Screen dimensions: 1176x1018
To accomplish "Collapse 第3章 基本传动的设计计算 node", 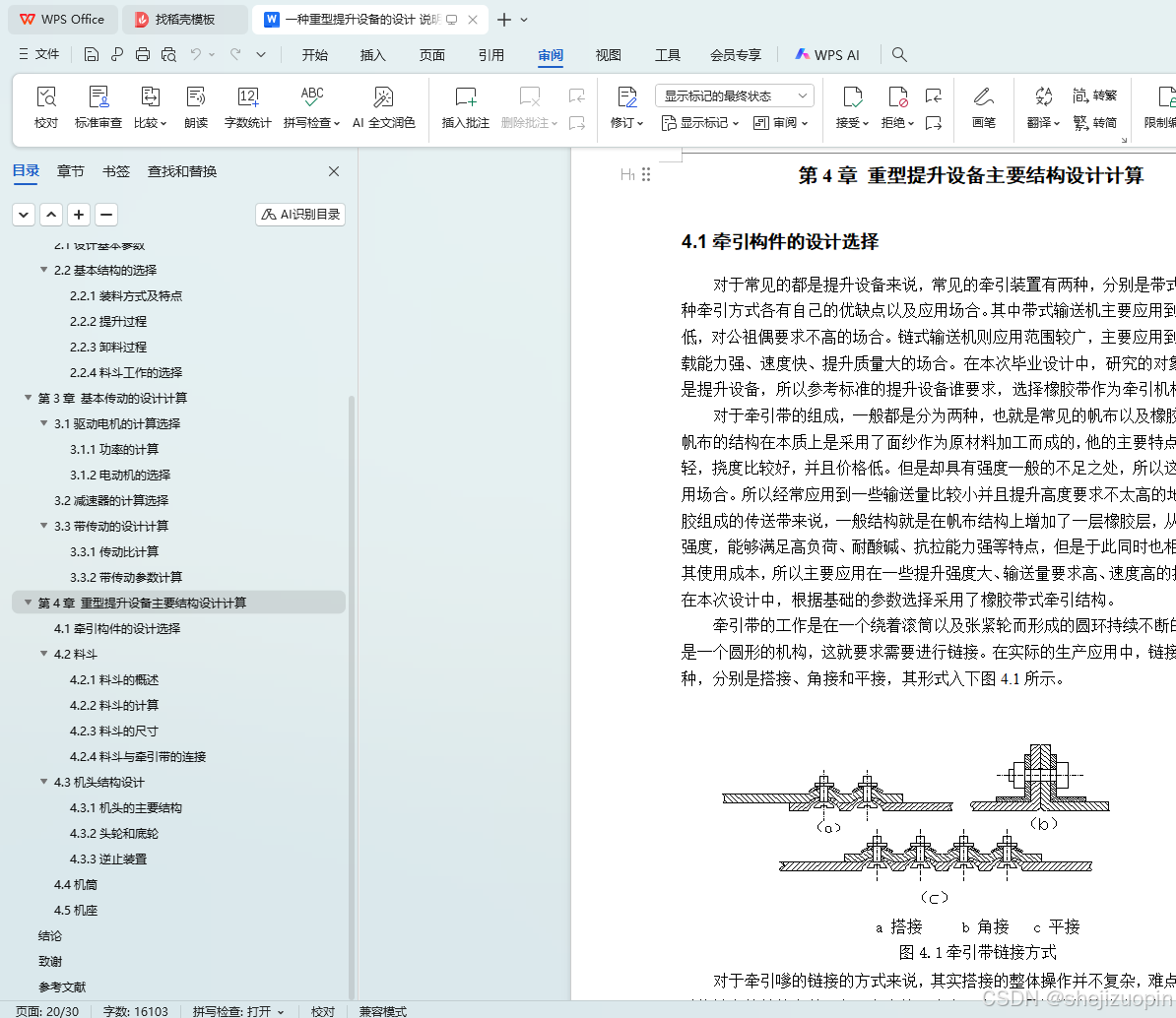I will (x=29, y=398).
